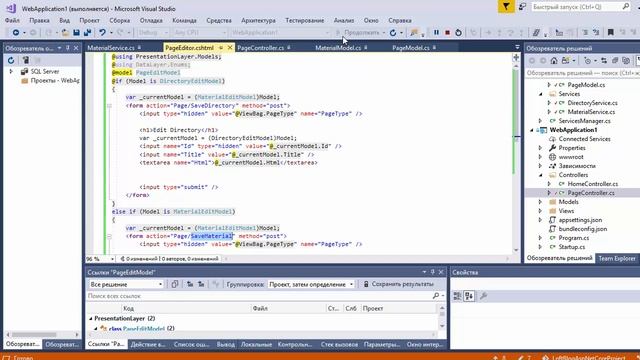640x360 pixels.
Task: Open the Группировка grouping dropdown
Action: click(x=311, y=284)
